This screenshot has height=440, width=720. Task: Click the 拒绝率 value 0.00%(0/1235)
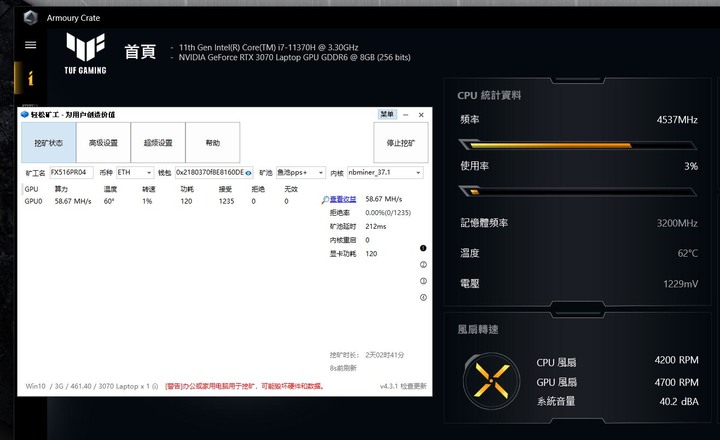pos(388,213)
